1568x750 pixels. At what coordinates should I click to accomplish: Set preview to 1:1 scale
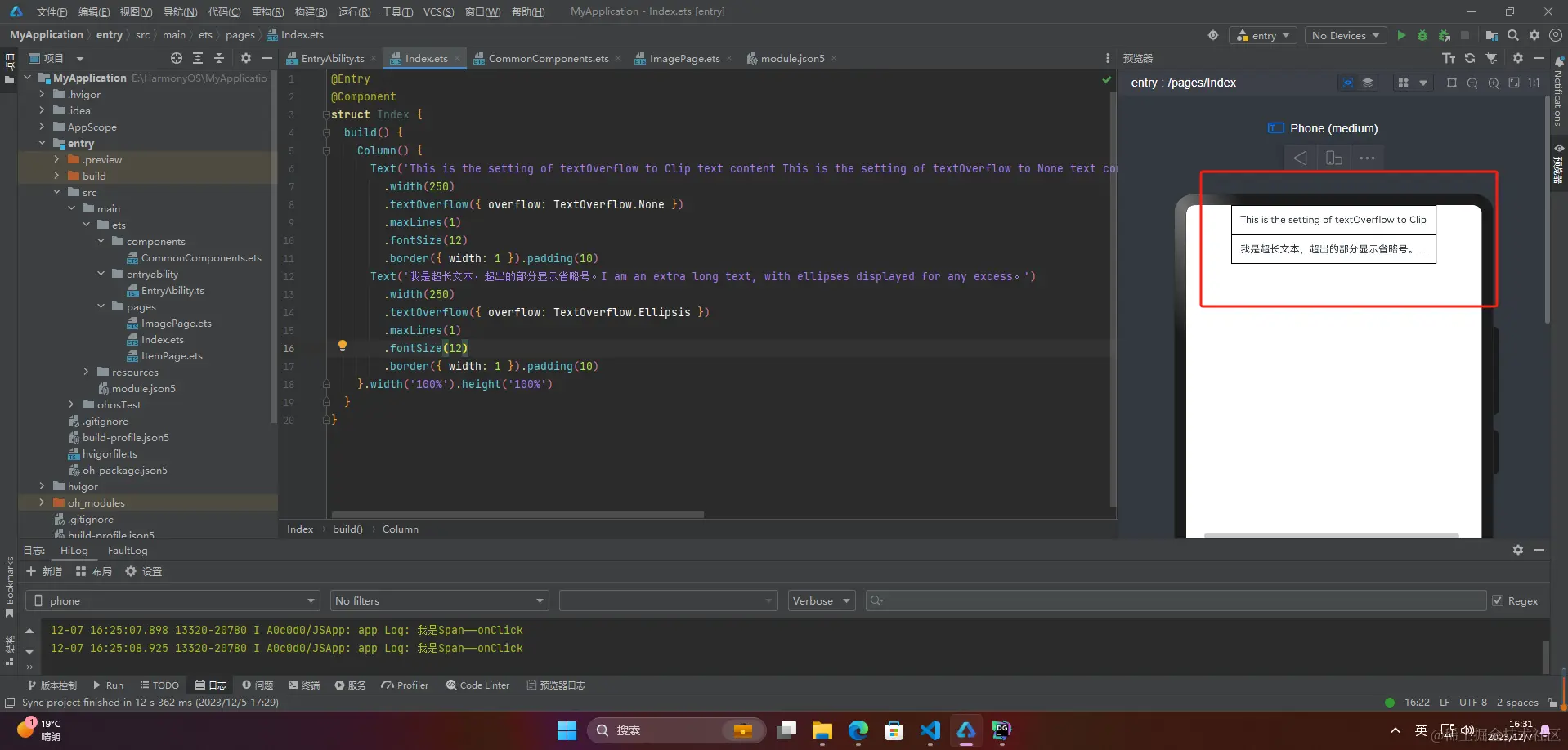1534,83
